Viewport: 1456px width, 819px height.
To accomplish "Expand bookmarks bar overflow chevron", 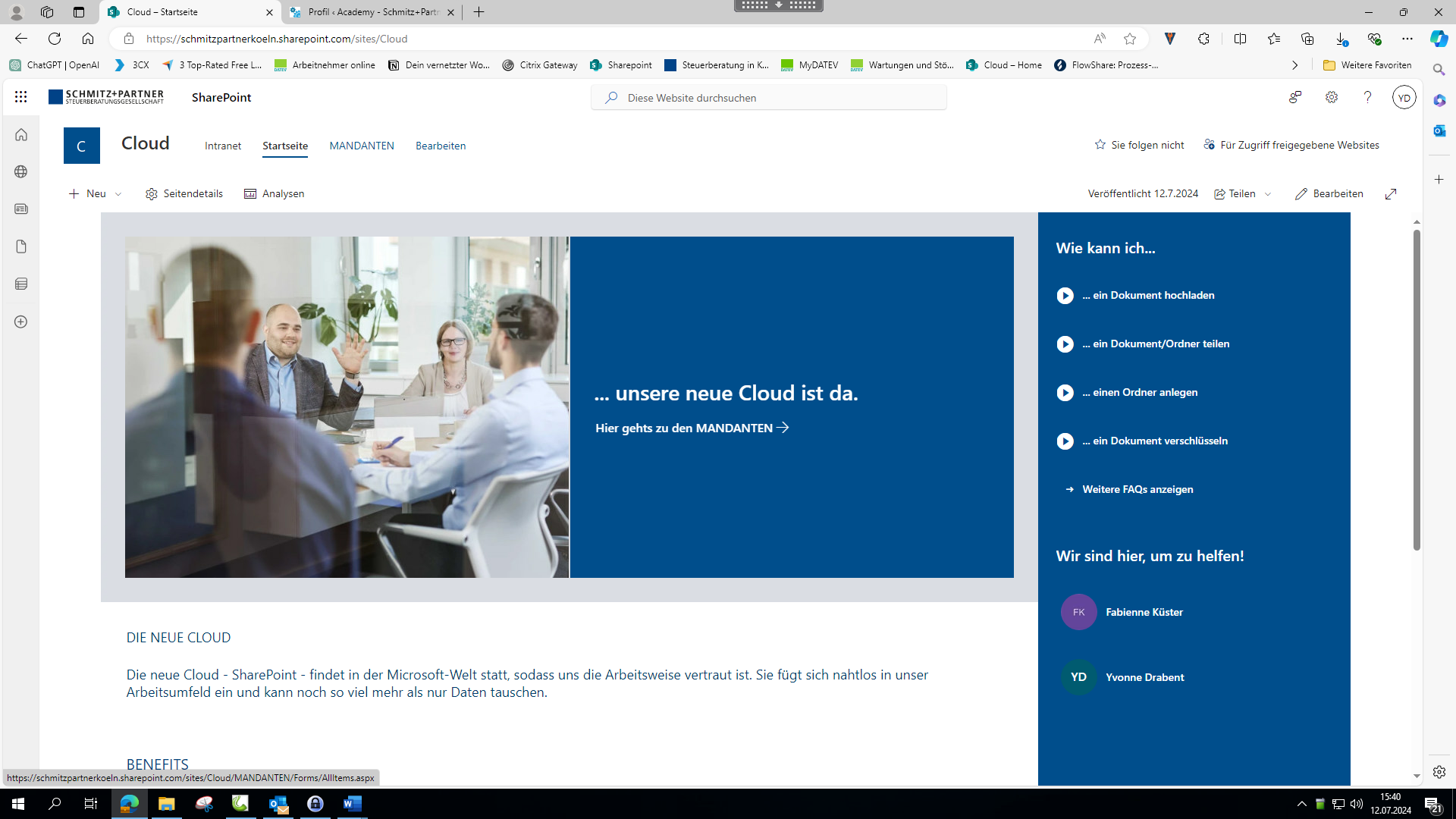I will tap(1294, 65).
